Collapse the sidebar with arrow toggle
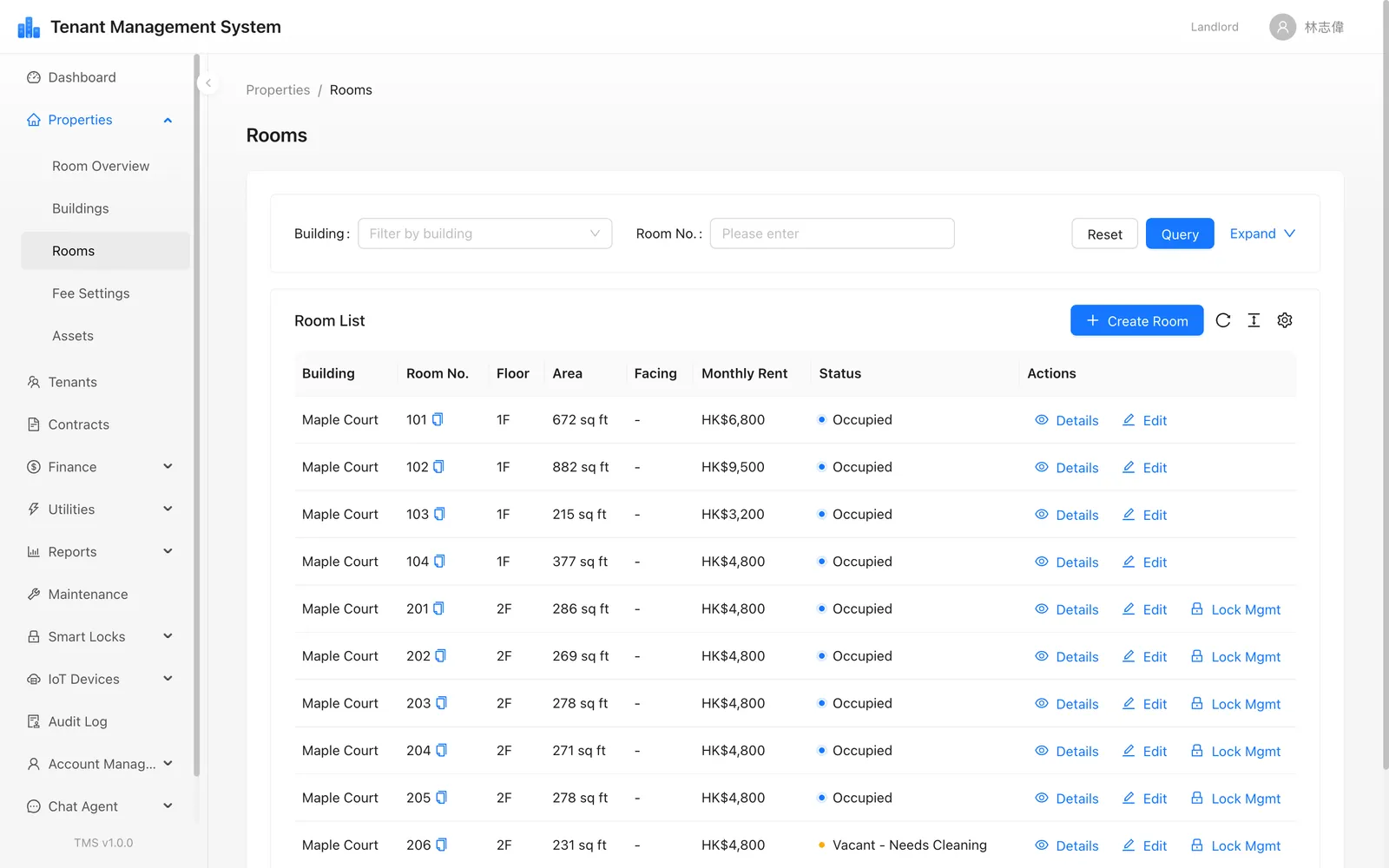This screenshot has height=868, width=1389. (x=208, y=83)
